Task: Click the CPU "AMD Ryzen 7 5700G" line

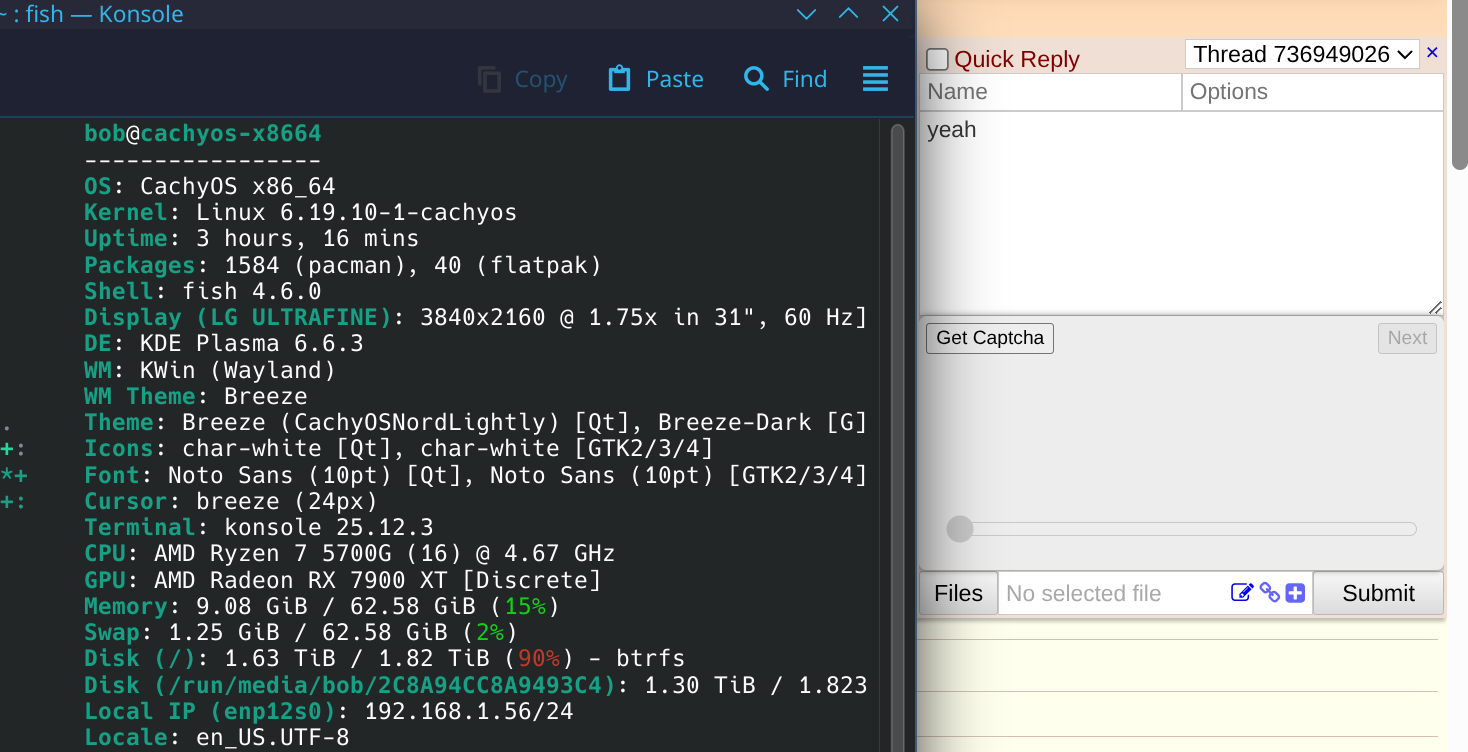Action: [x=350, y=553]
